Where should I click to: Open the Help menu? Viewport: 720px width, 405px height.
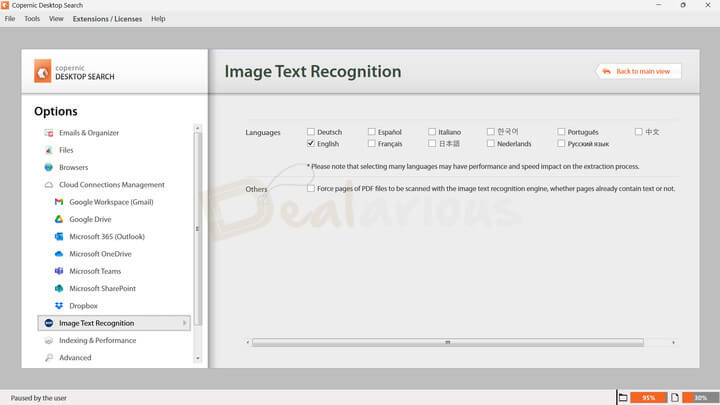tap(158, 19)
